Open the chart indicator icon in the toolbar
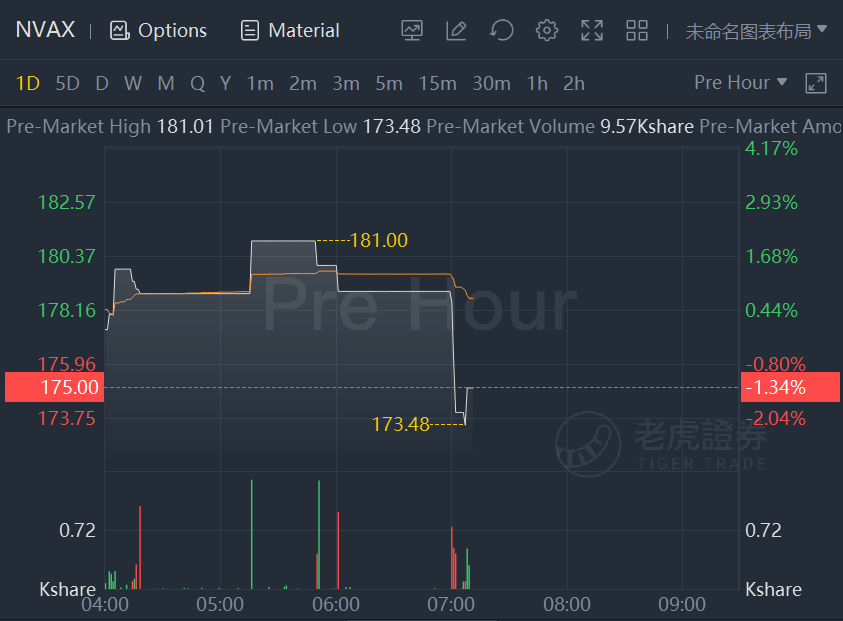 412,30
